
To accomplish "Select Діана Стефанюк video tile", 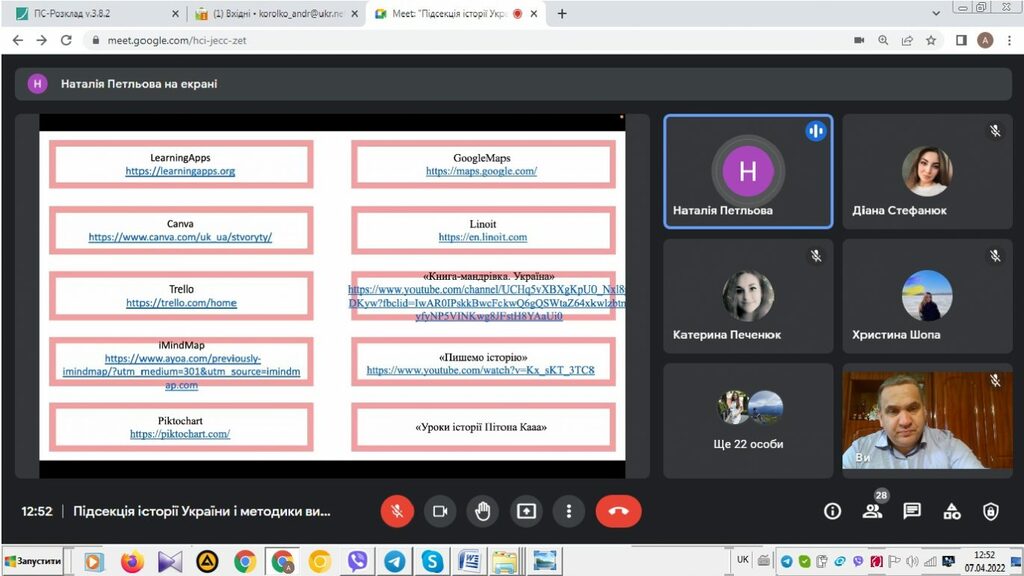I will tap(927, 172).
